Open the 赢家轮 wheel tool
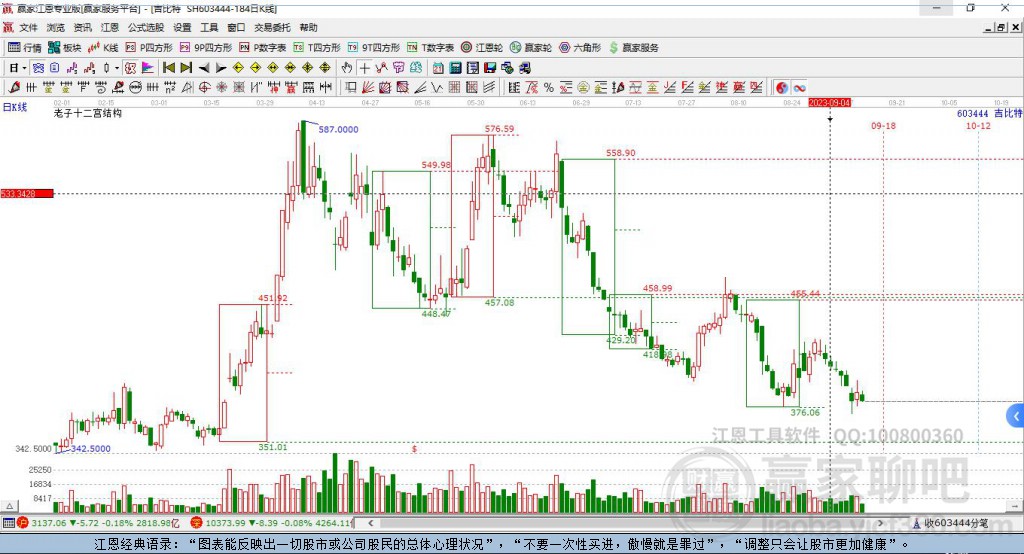 click(531, 48)
